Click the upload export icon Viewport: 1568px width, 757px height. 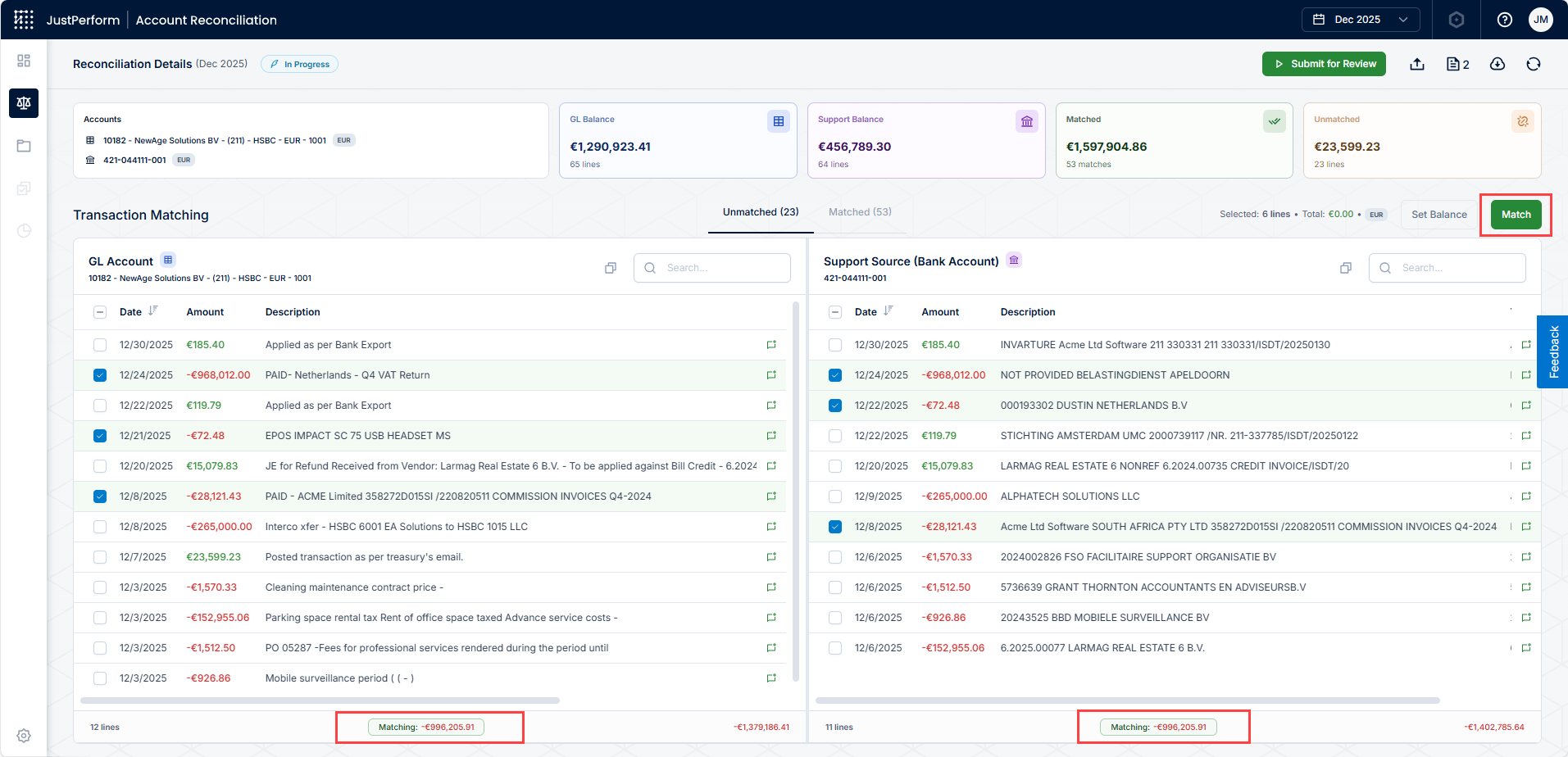pos(1417,64)
